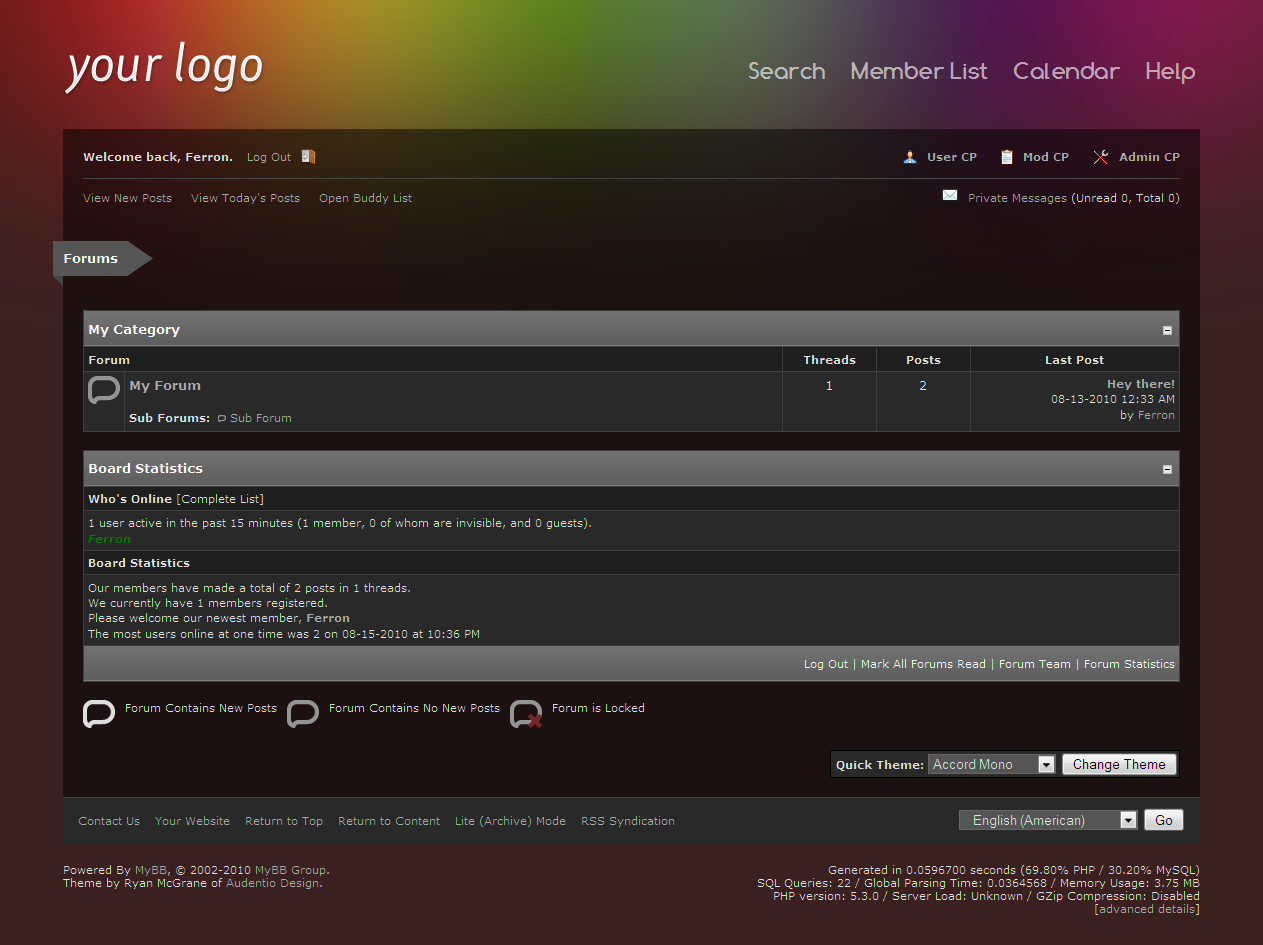Click the Admin CP tools icon
This screenshot has height=945, width=1263.
click(x=1101, y=157)
